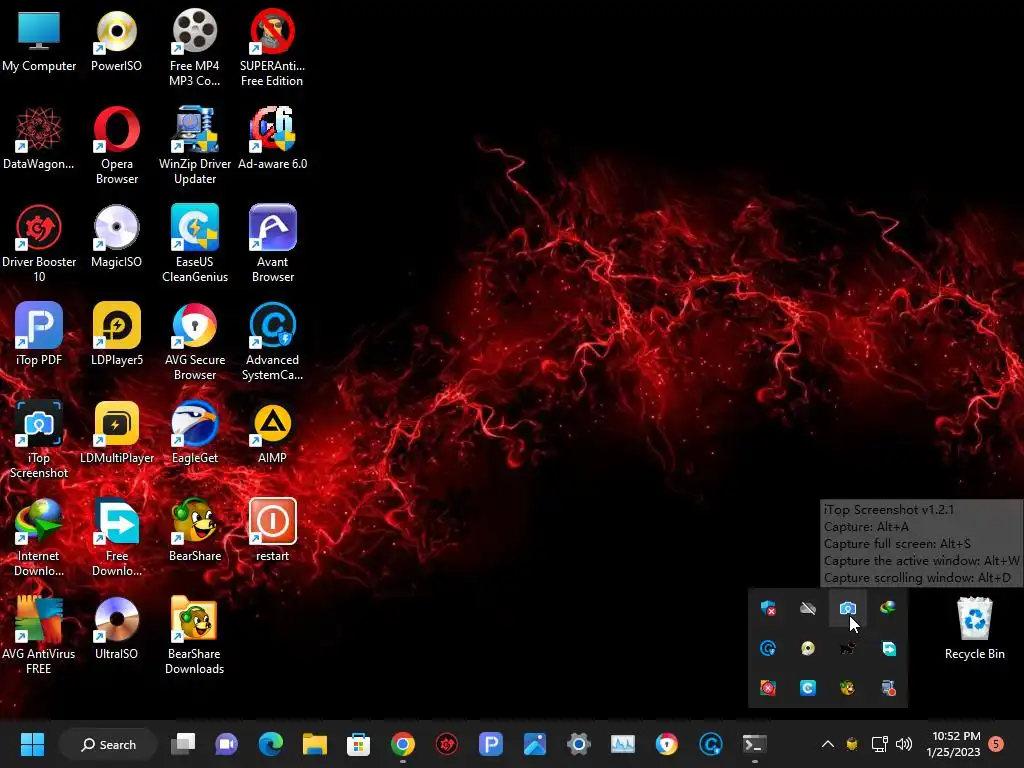Open the Recycle Bin
This screenshot has width=1024, height=768.
click(974, 629)
